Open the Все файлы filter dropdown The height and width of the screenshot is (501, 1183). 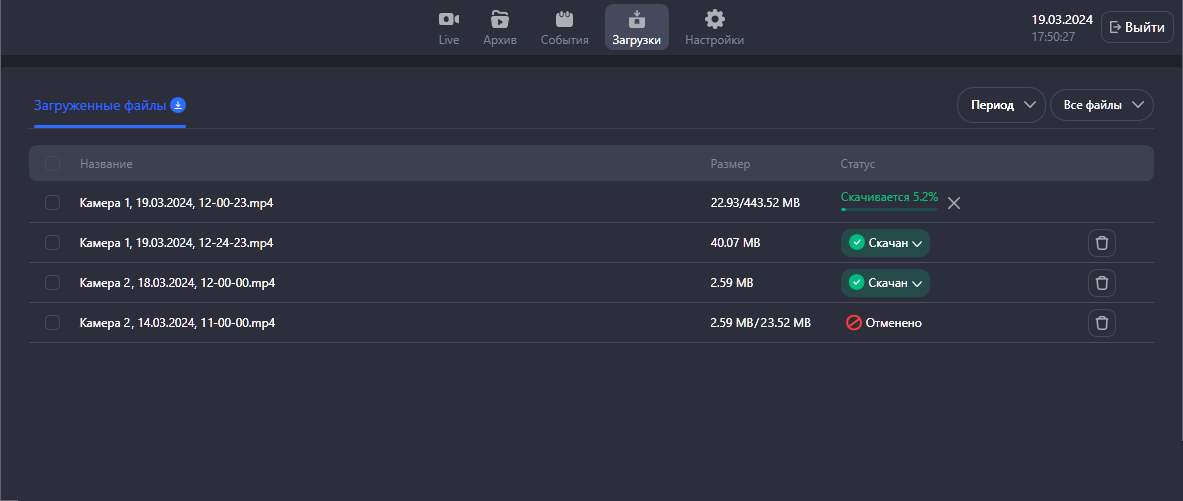coord(1101,105)
